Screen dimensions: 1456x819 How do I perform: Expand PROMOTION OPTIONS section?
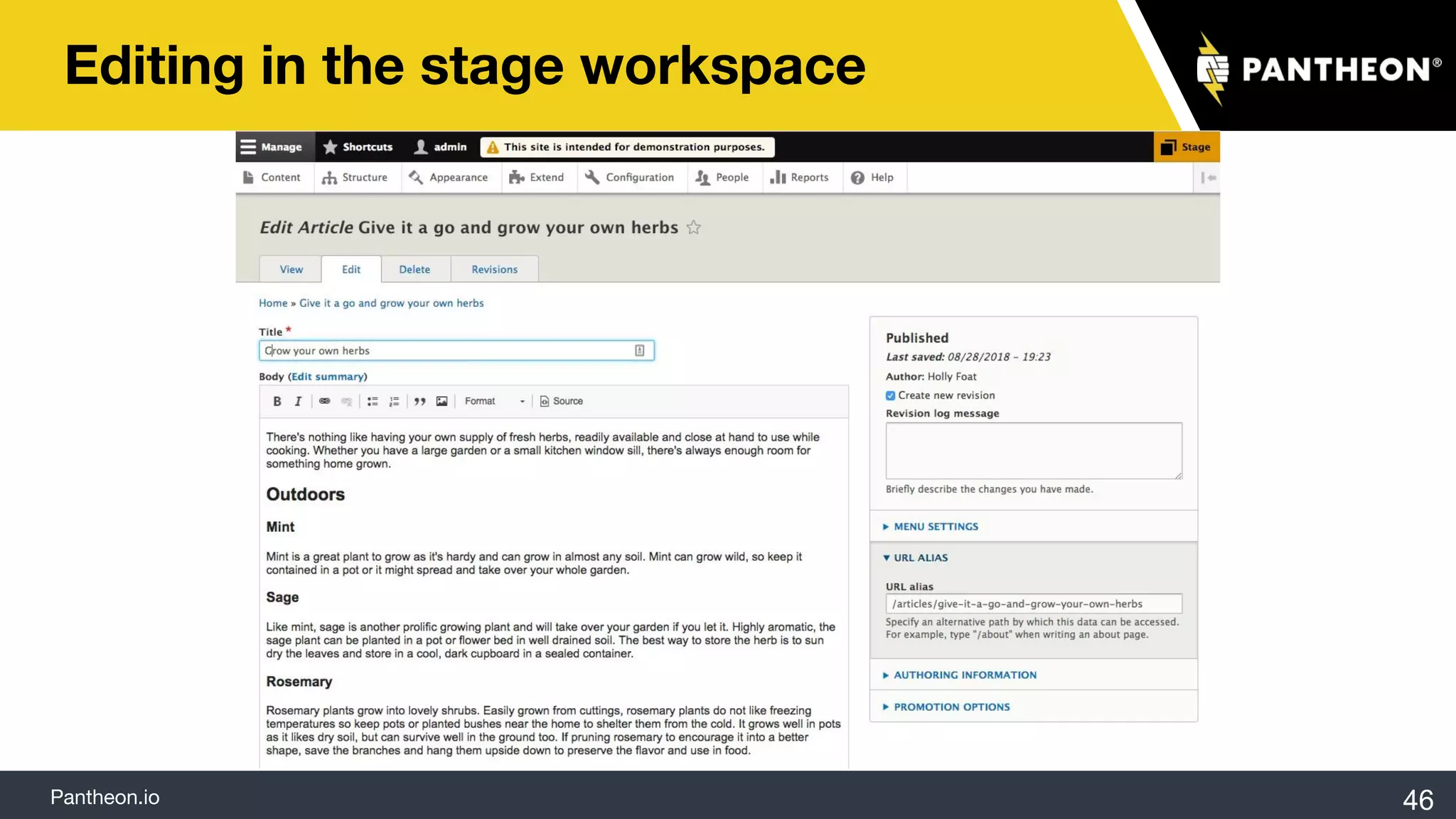pos(951,707)
